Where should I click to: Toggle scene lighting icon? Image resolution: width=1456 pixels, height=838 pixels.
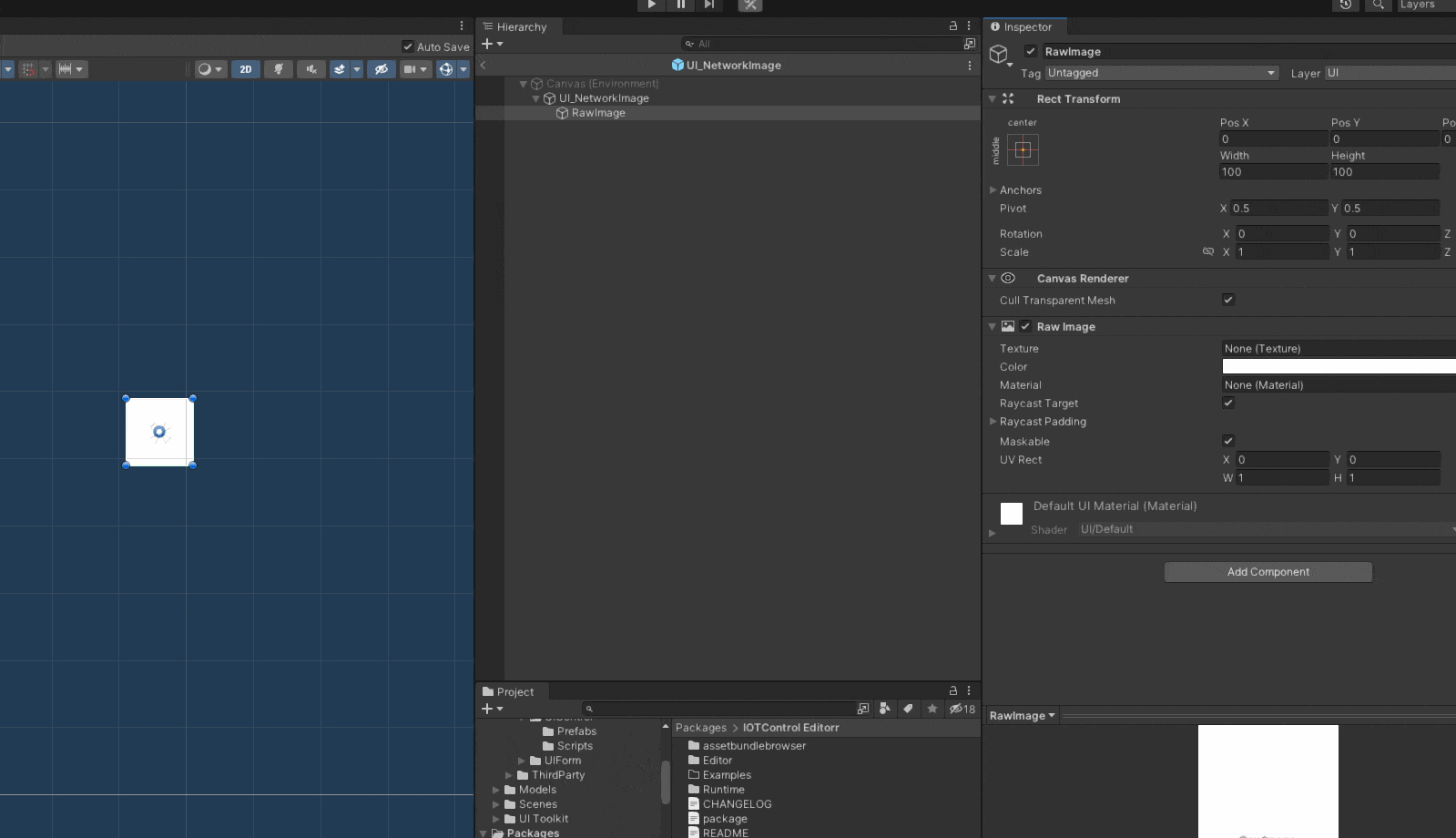279,69
